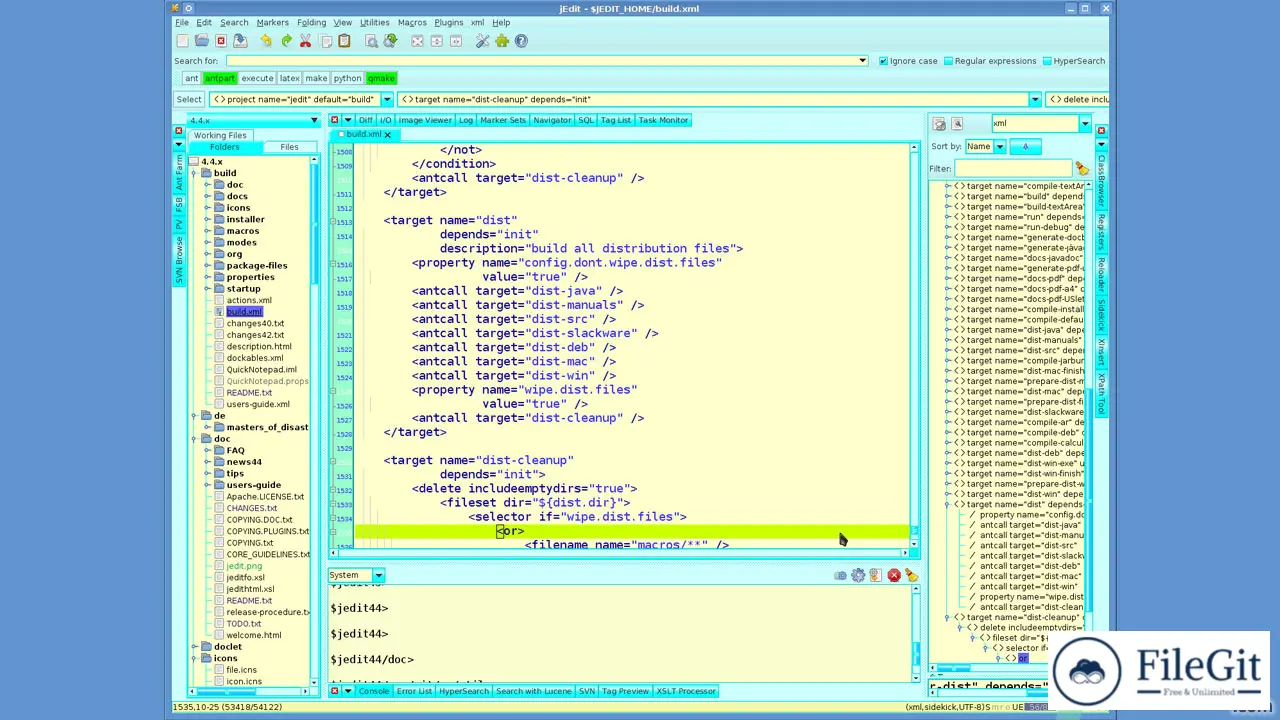The width and height of the screenshot is (1280, 720).
Task: Toggle the make button
Action: click(316, 78)
